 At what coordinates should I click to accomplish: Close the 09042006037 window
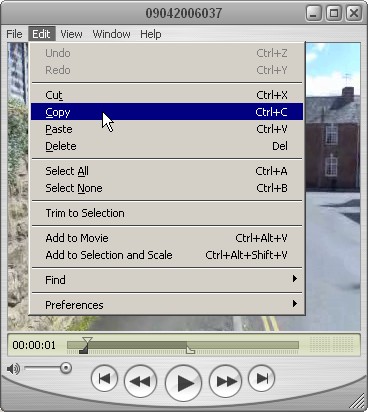(354, 13)
